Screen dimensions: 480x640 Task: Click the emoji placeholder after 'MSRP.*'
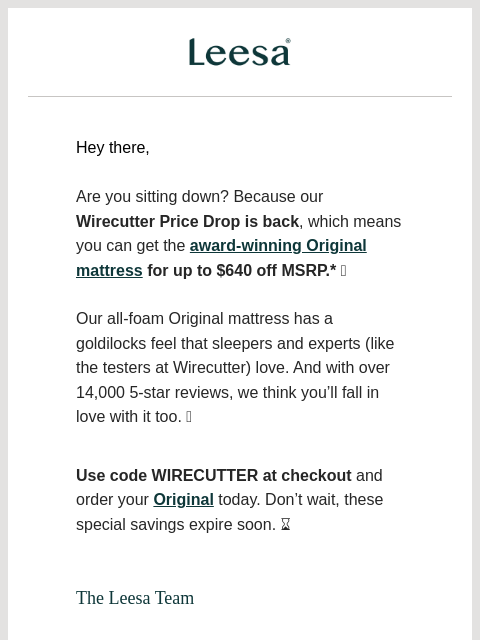coord(343,271)
